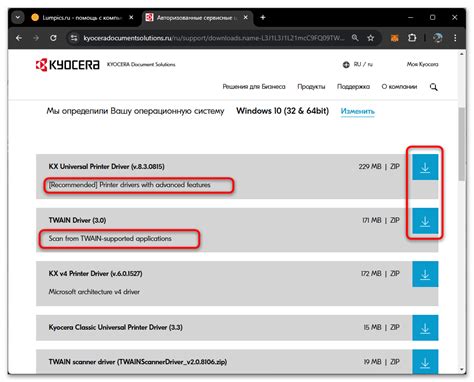
Task: Click the 229 MB | ZIP size label
Action: coord(379,166)
